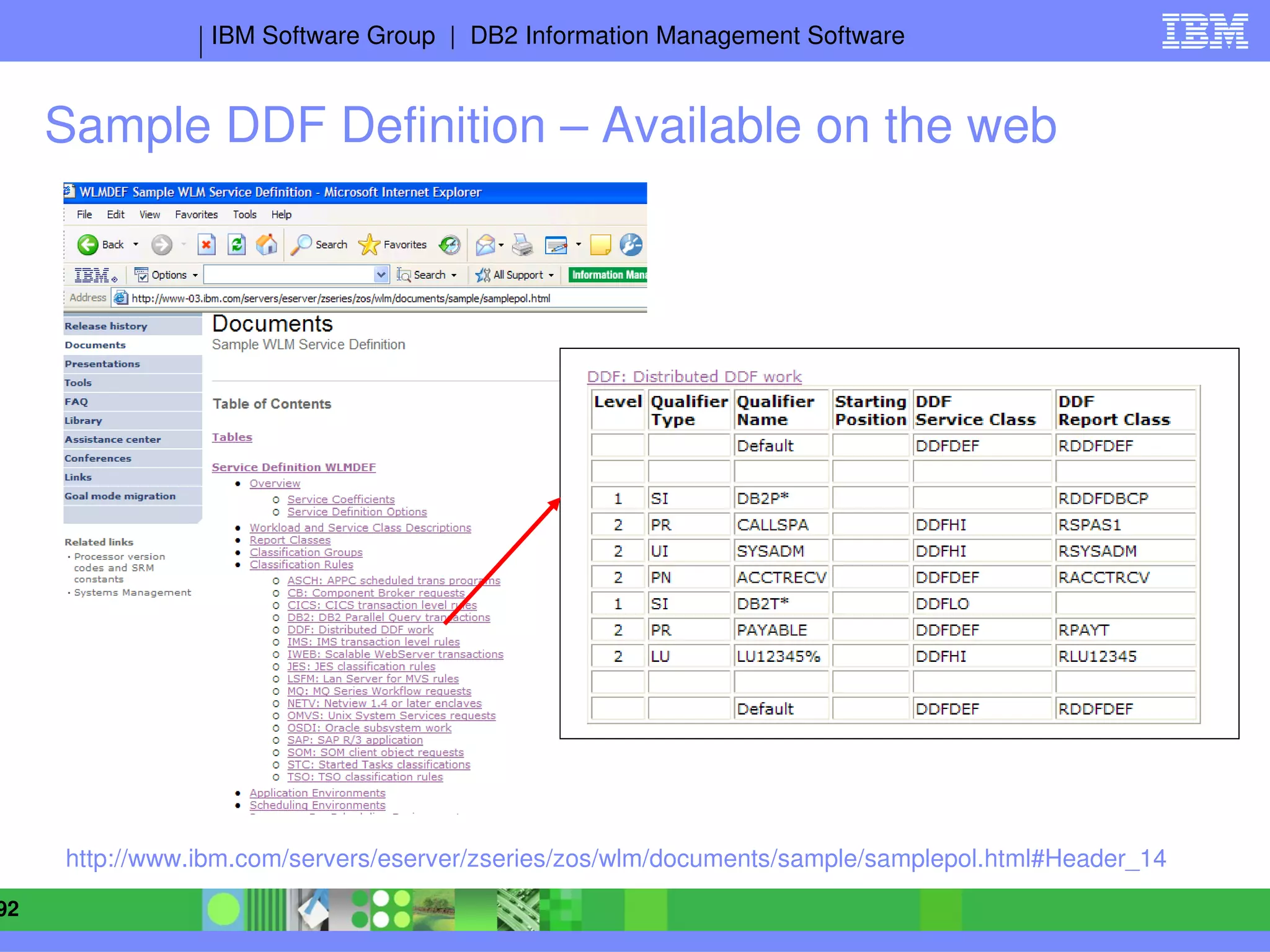1270x952 pixels.
Task: Click the yellow Discuss note icon
Action: [600, 245]
